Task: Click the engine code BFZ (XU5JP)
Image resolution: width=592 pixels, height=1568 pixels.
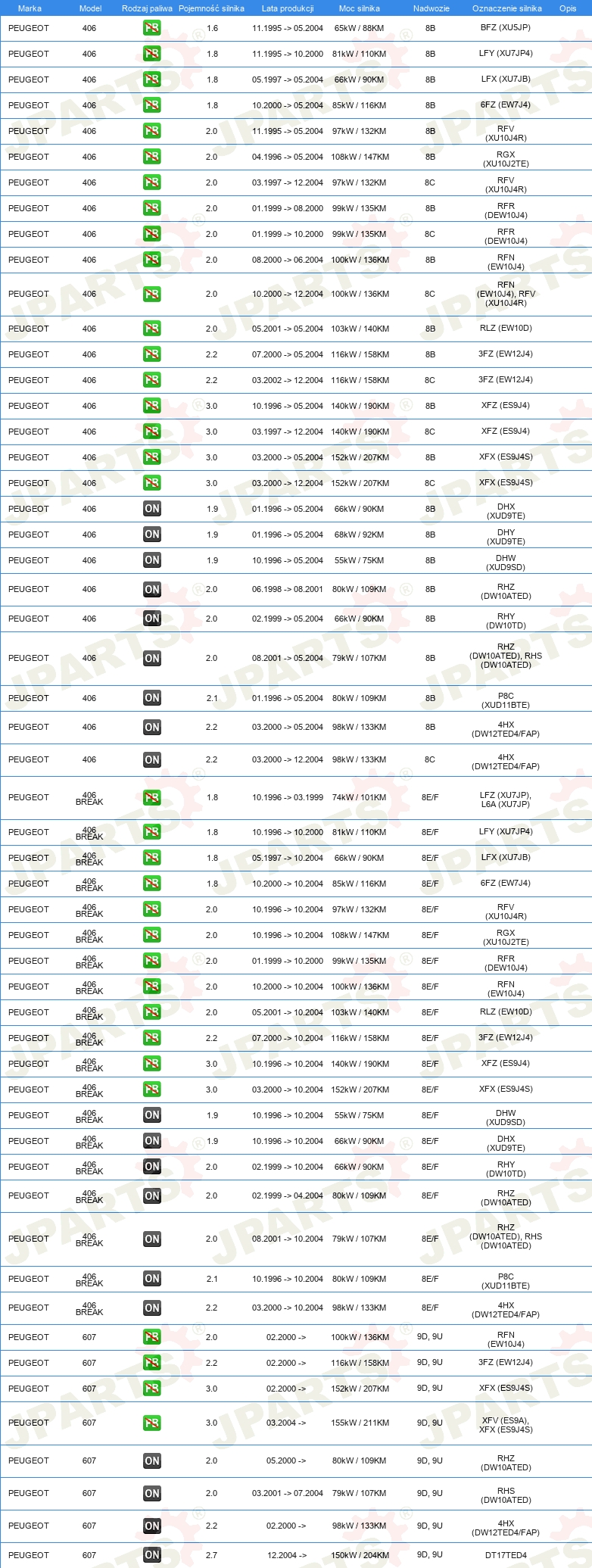Action: click(505, 27)
